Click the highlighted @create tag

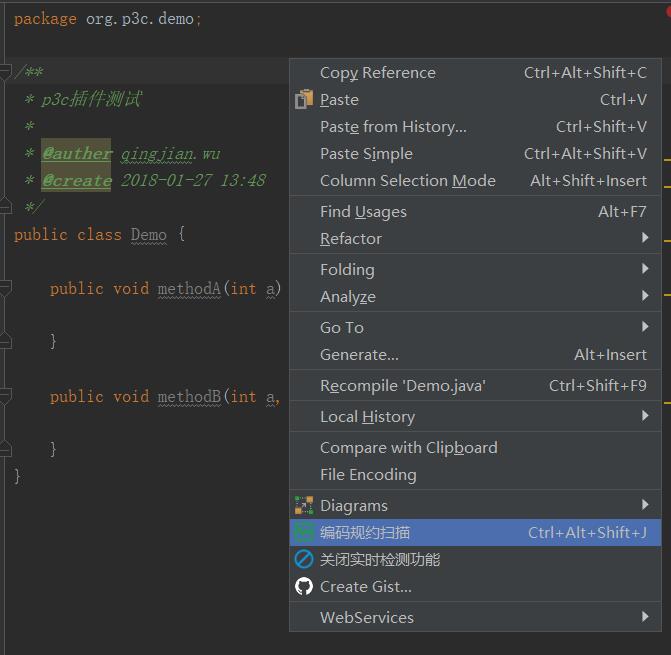(77, 180)
